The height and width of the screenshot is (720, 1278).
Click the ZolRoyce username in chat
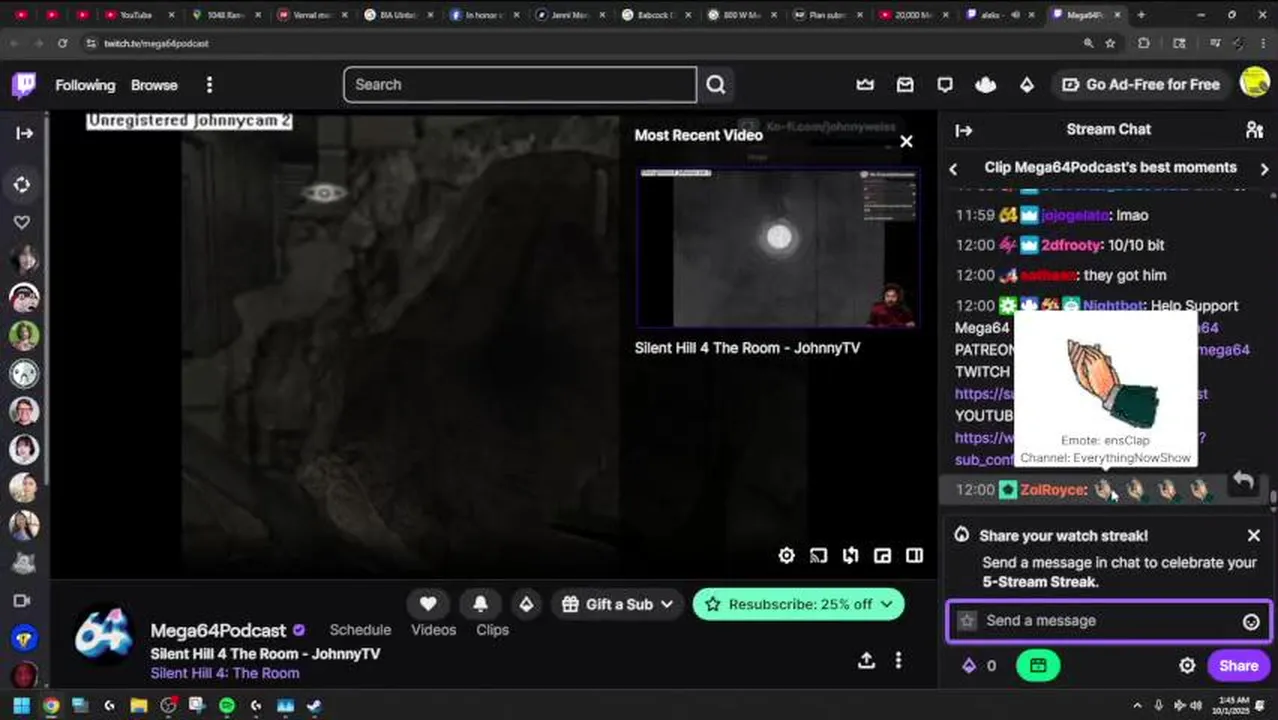pos(1052,490)
